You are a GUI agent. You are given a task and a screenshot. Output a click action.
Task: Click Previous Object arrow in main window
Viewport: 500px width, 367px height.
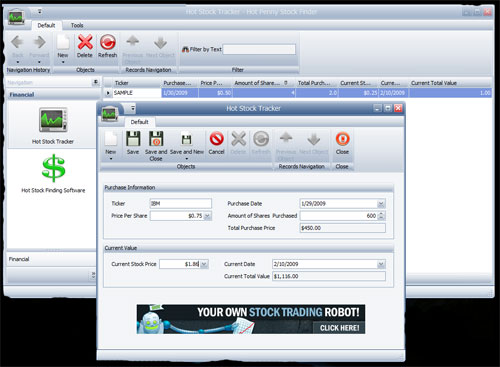133,41
